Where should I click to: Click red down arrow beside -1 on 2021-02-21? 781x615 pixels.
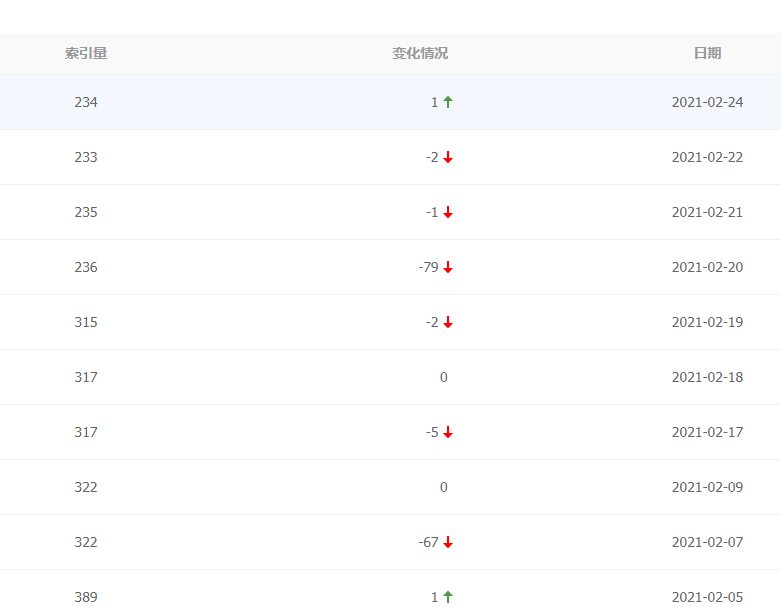tap(448, 212)
